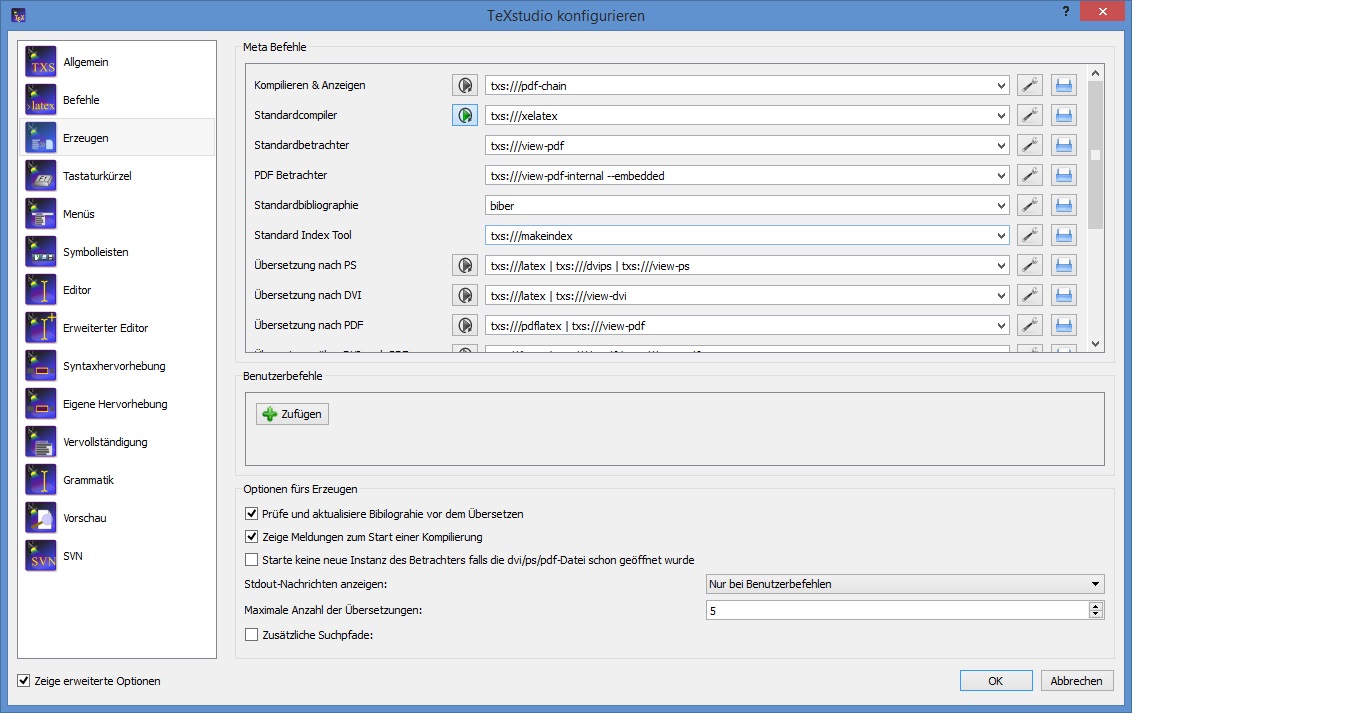Image resolution: width=1360 pixels, height=713 pixels.
Task: Configure Standardcompiler with wrench icon
Action: tap(1030, 116)
